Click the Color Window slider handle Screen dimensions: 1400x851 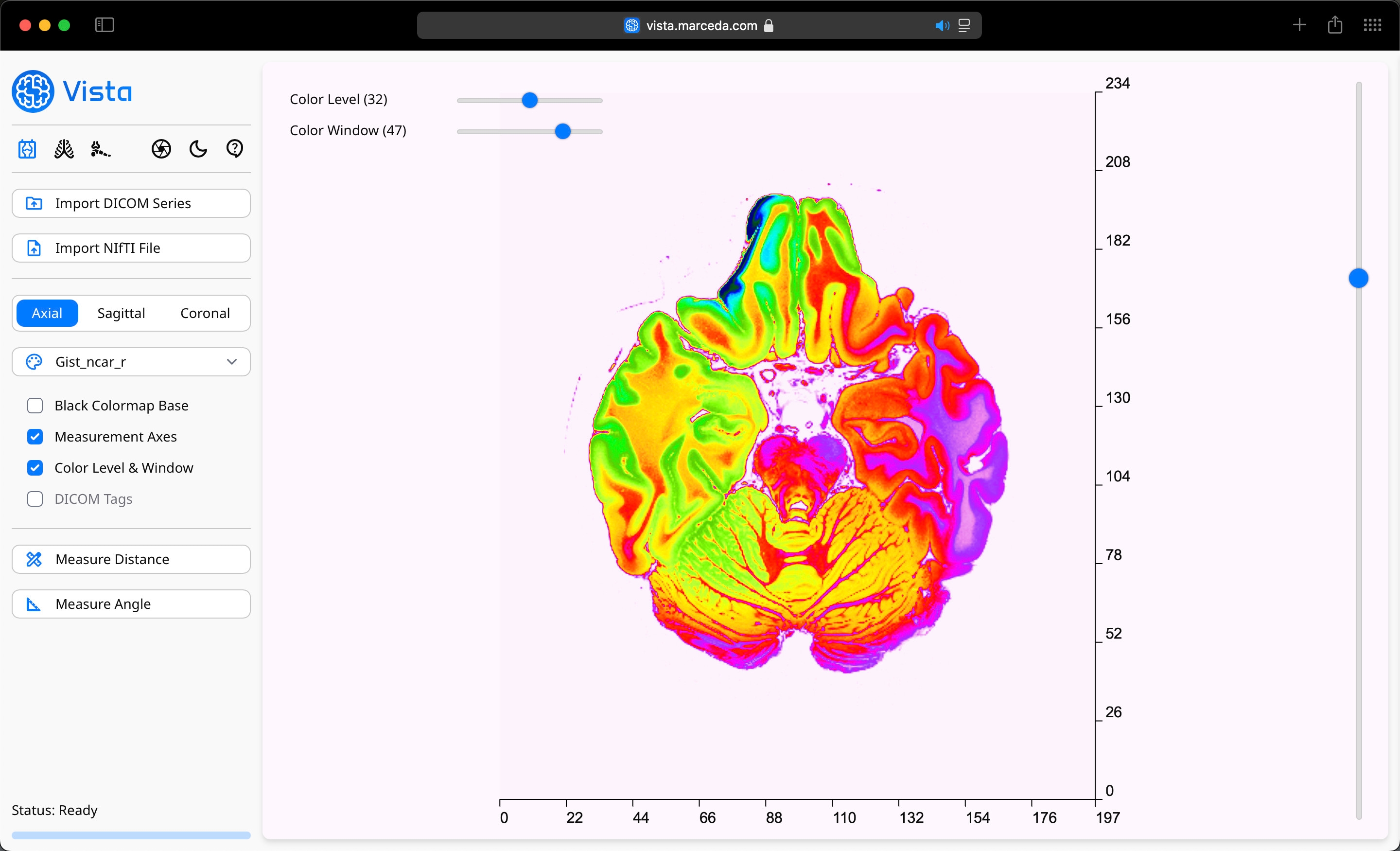(x=562, y=132)
